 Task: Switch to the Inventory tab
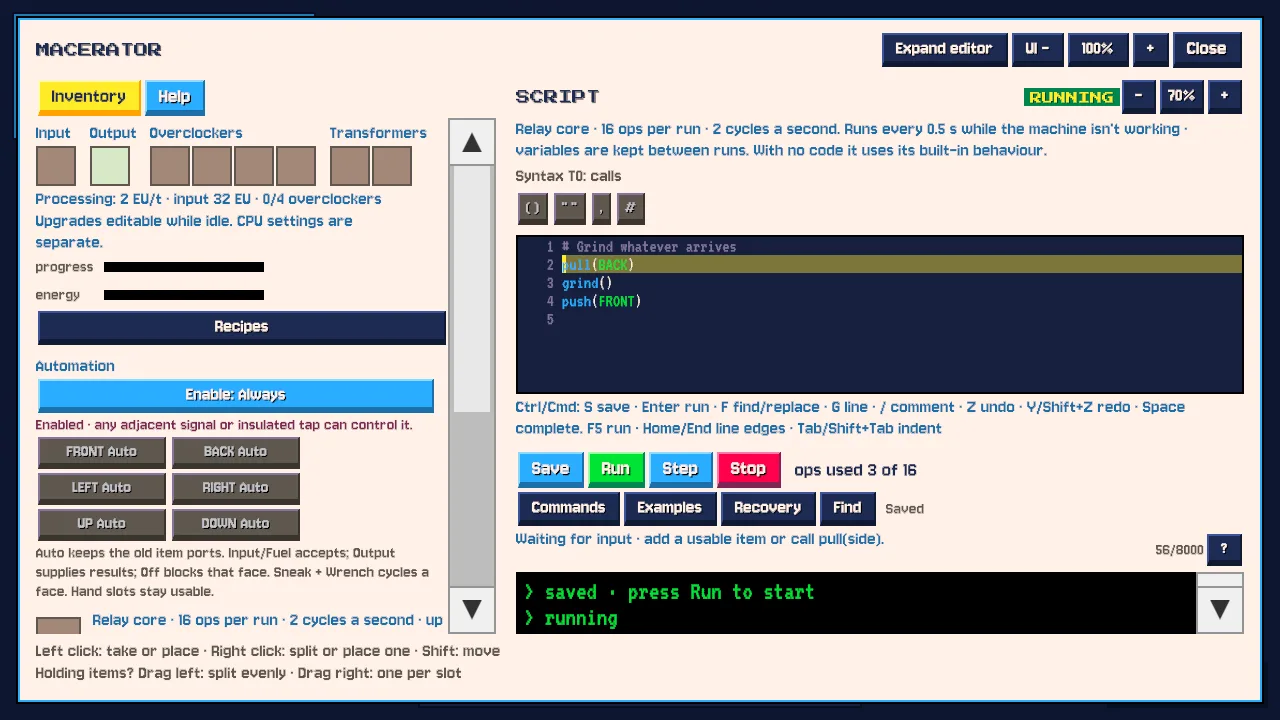tap(89, 97)
